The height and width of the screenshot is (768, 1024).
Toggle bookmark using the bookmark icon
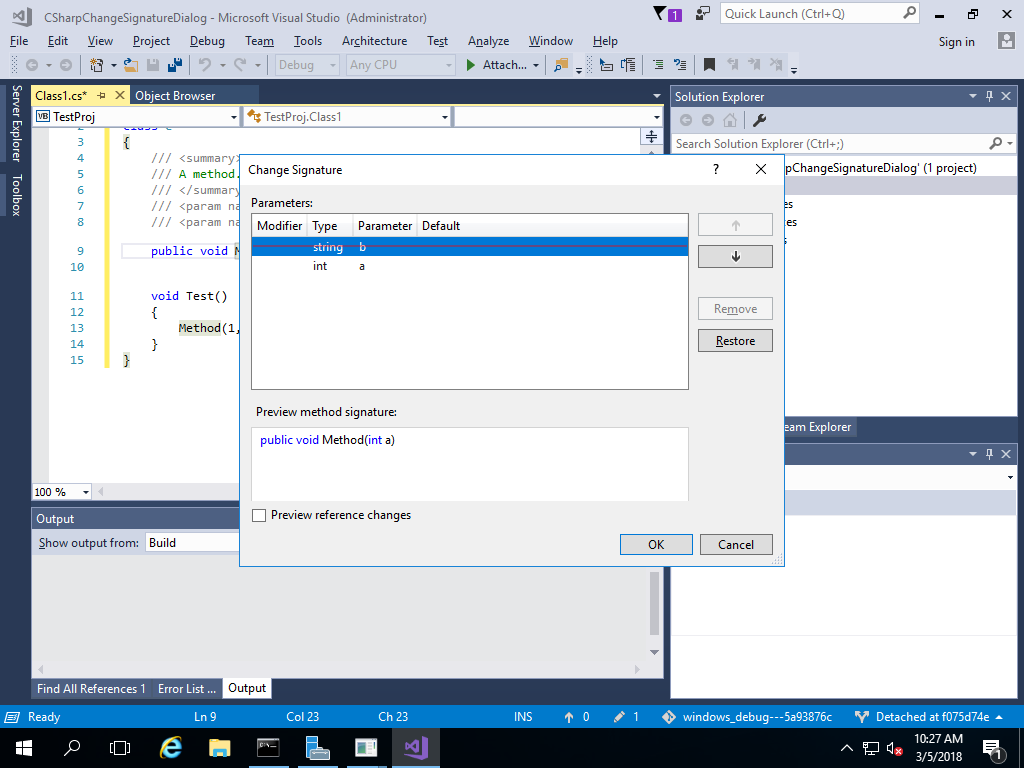709,65
